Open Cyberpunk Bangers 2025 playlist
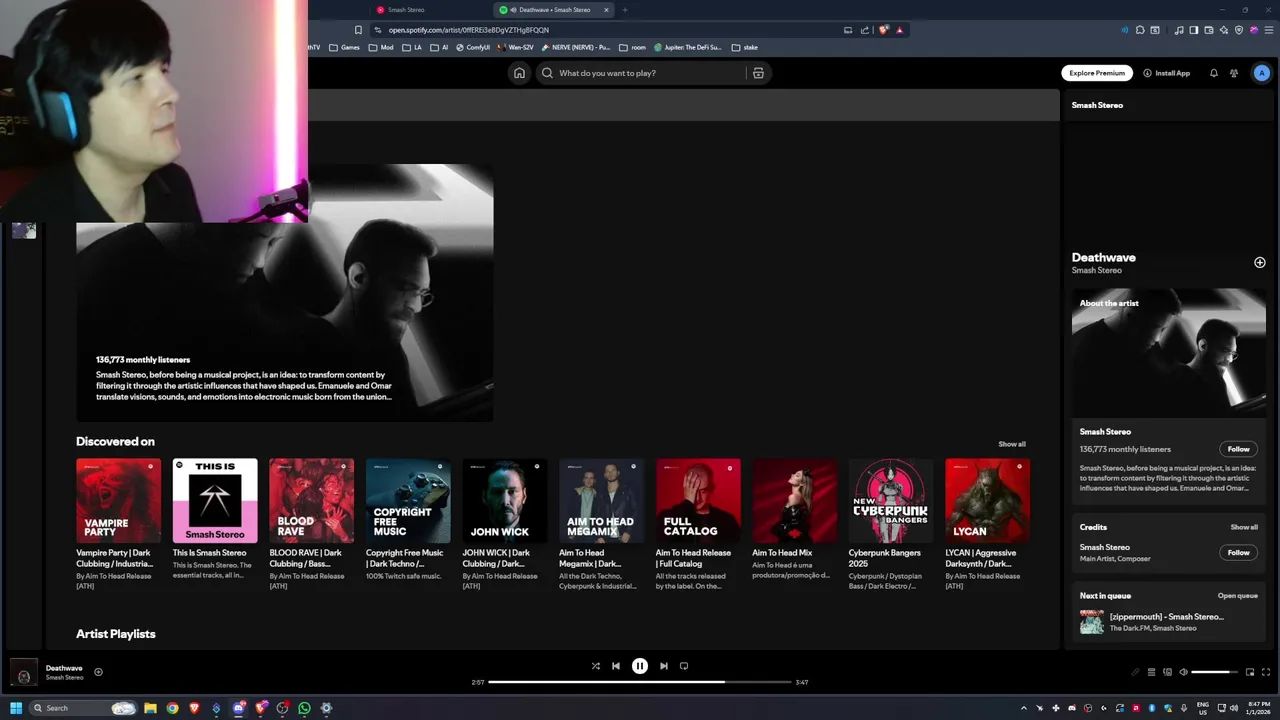The image size is (1280, 720). point(891,524)
